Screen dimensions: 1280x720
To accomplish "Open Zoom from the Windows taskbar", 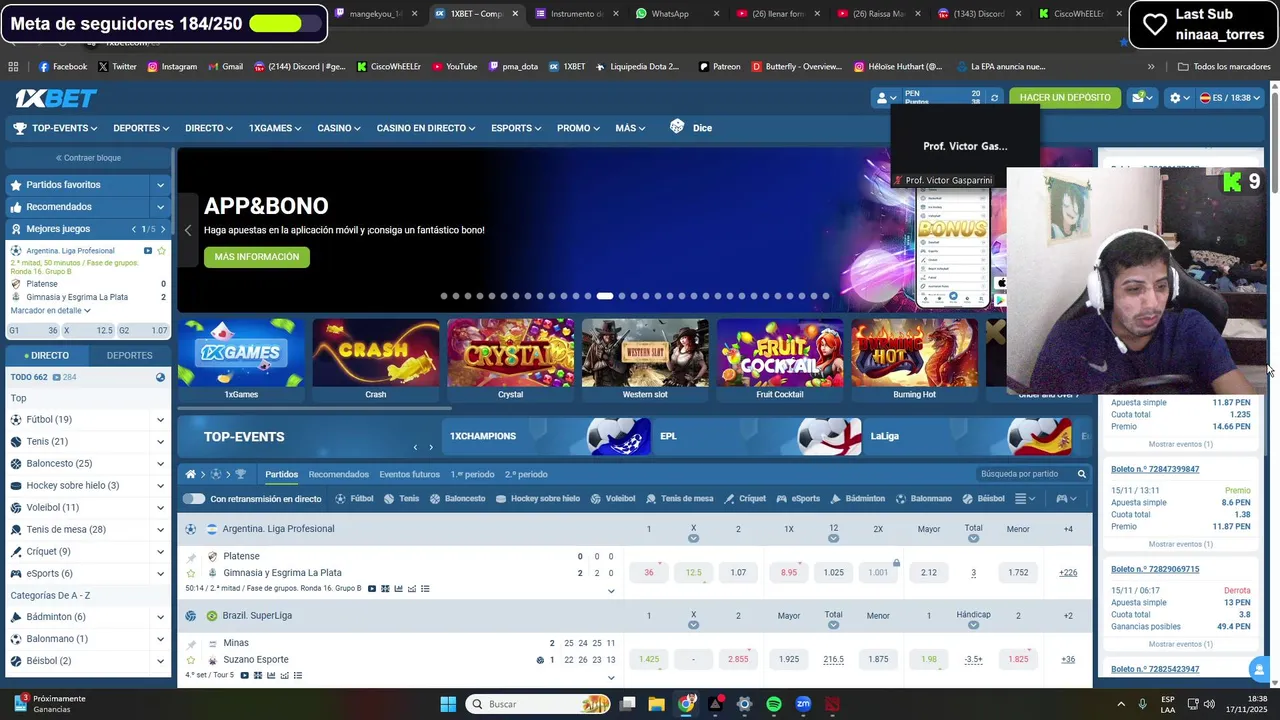I will pyautogui.click(x=803, y=704).
